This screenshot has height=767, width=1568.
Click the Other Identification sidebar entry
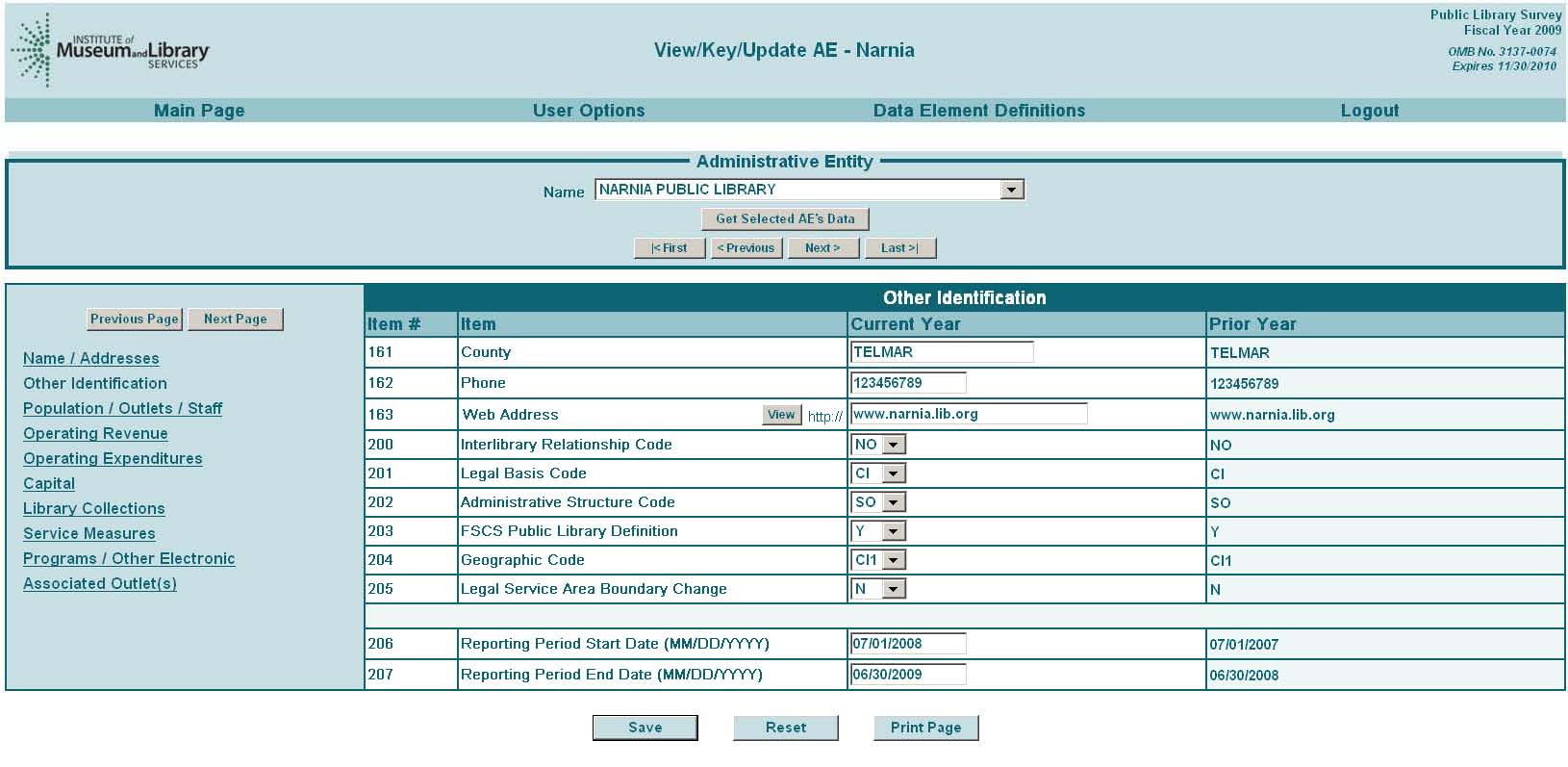click(x=95, y=383)
